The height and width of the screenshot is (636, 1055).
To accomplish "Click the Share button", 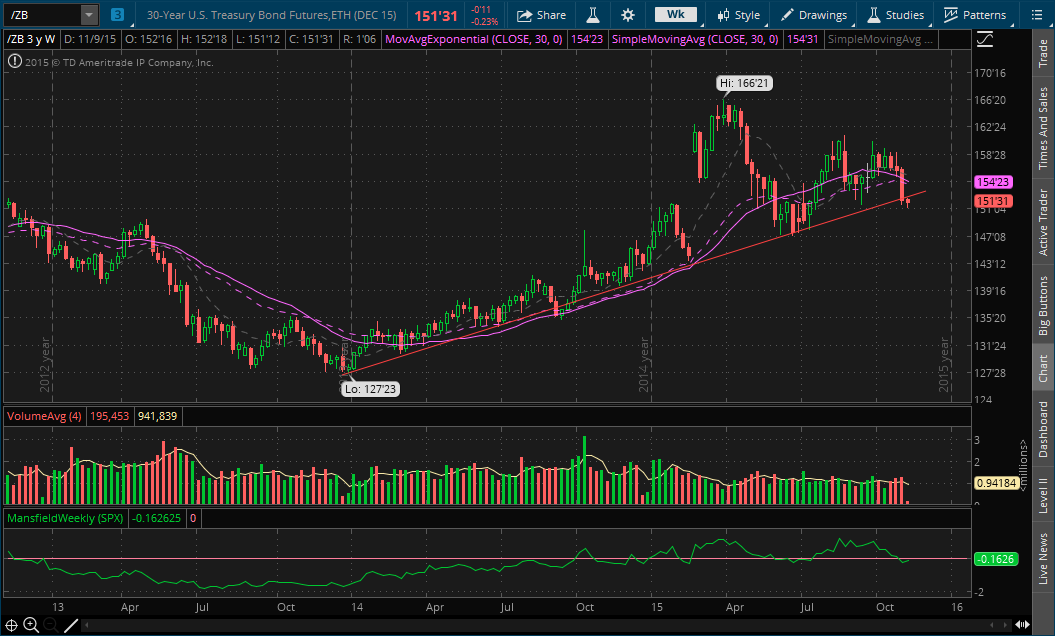I will (541, 15).
